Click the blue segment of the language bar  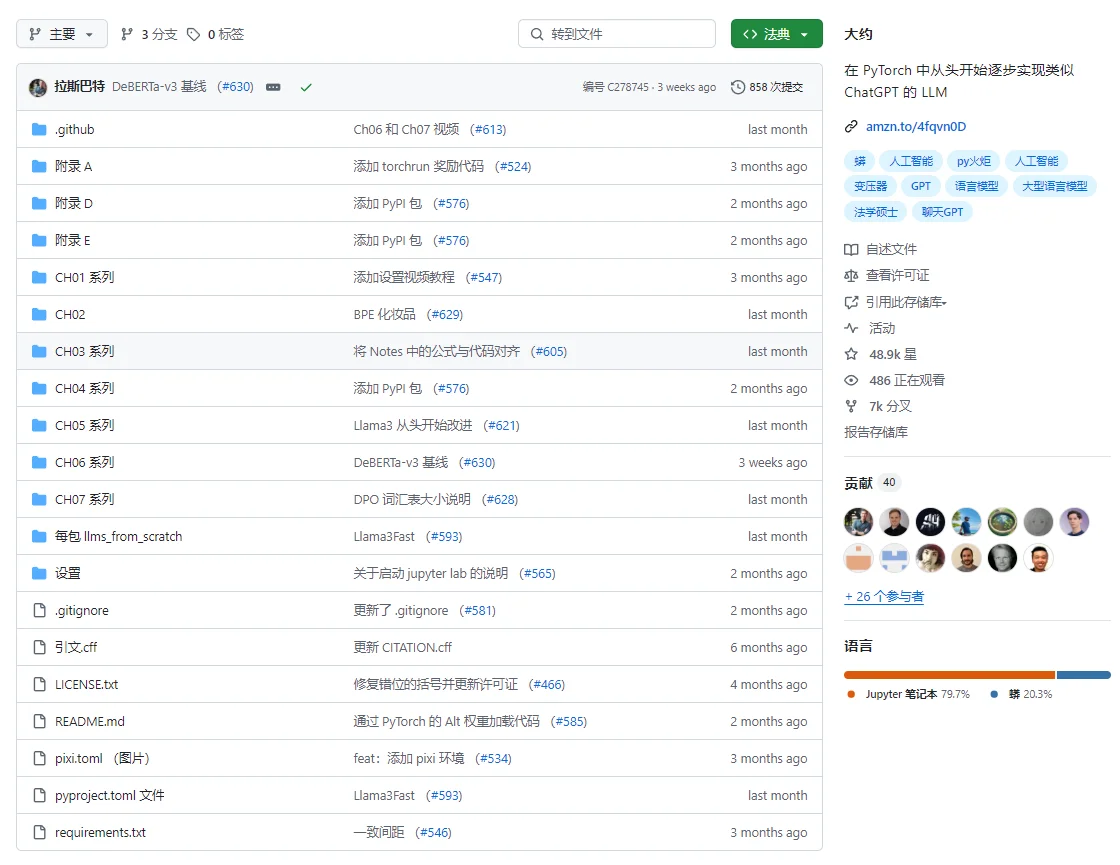pyautogui.click(x=1084, y=675)
